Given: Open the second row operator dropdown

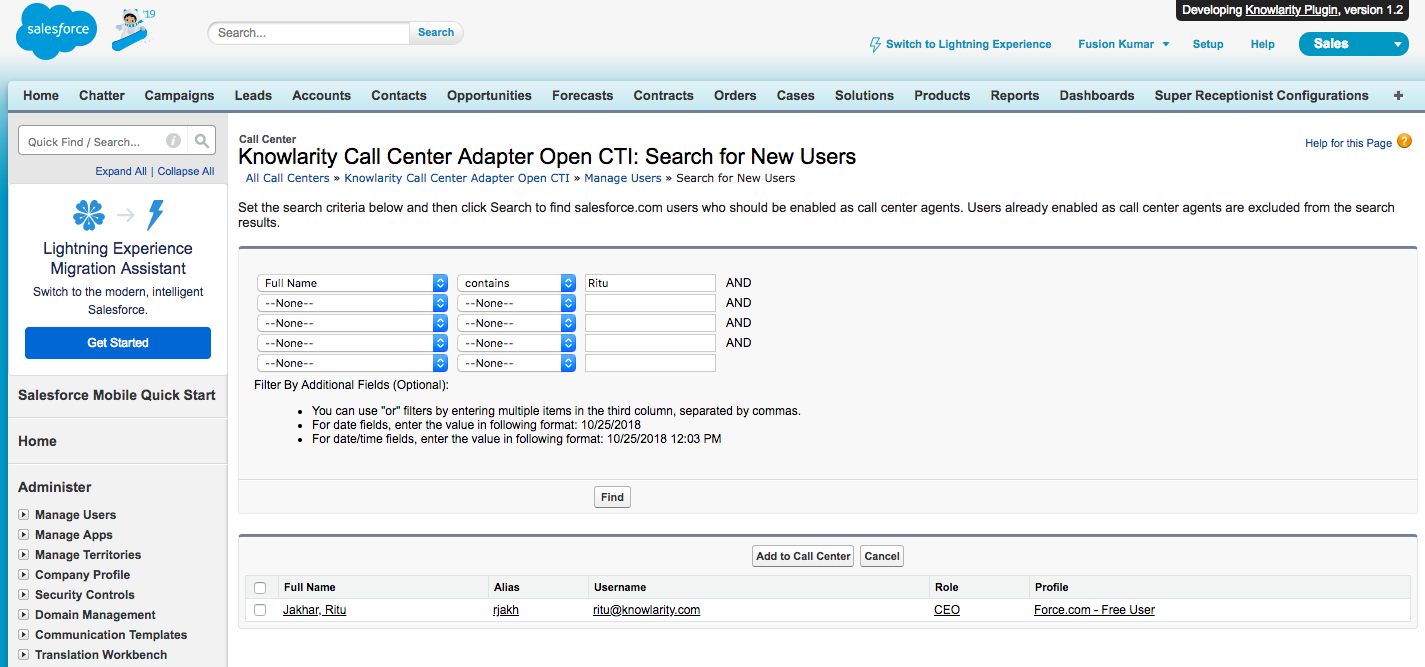Looking at the screenshot, I should (x=516, y=303).
